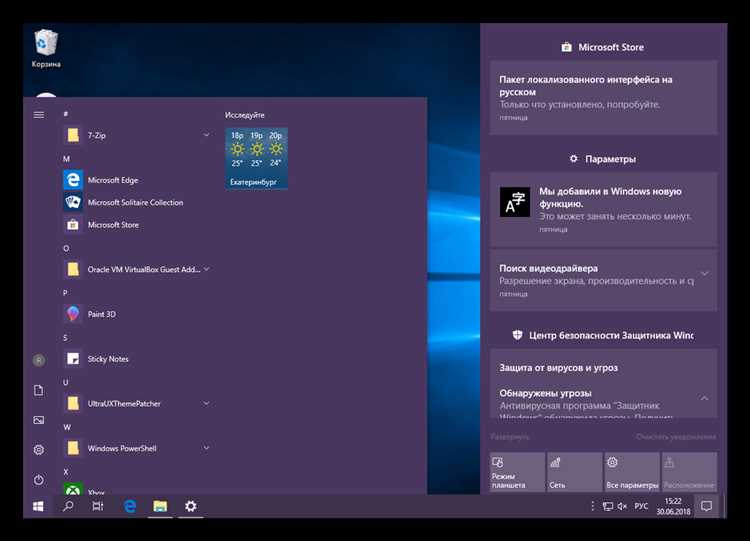The image size is (750, 541).
Task: Launch Sticky Notes
Action: [108, 359]
